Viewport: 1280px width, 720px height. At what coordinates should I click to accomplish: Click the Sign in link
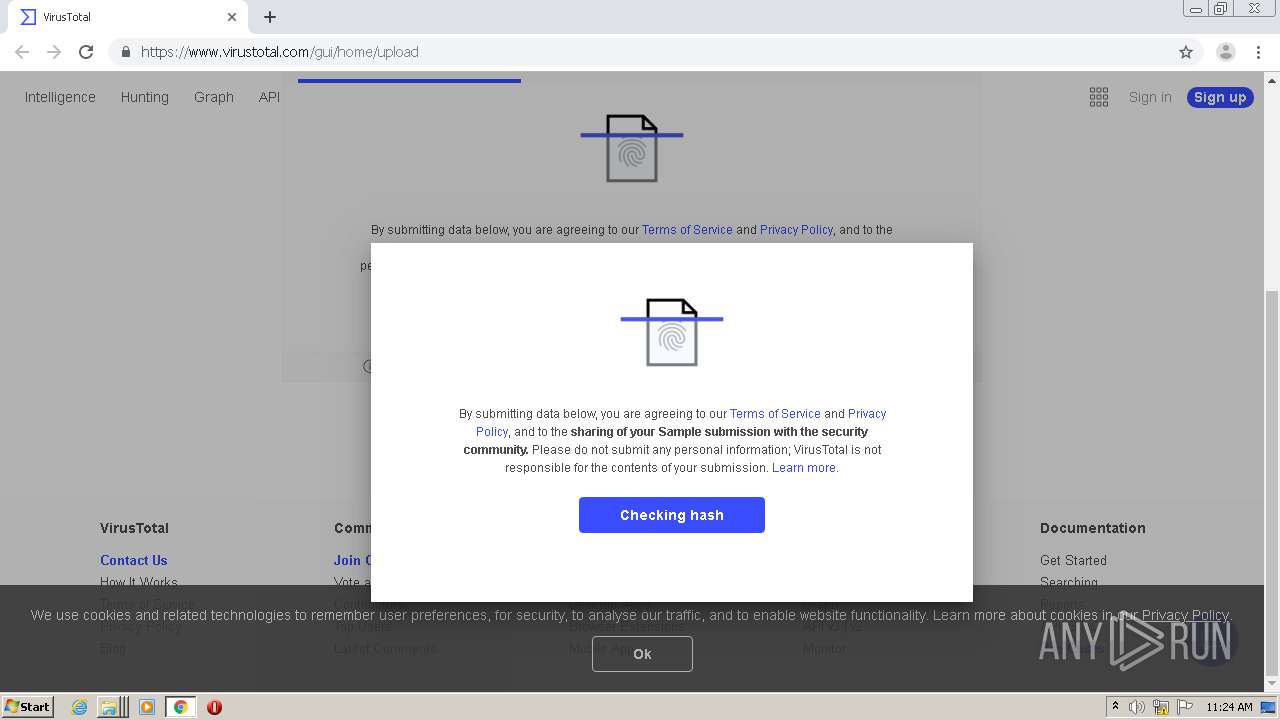click(1150, 97)
